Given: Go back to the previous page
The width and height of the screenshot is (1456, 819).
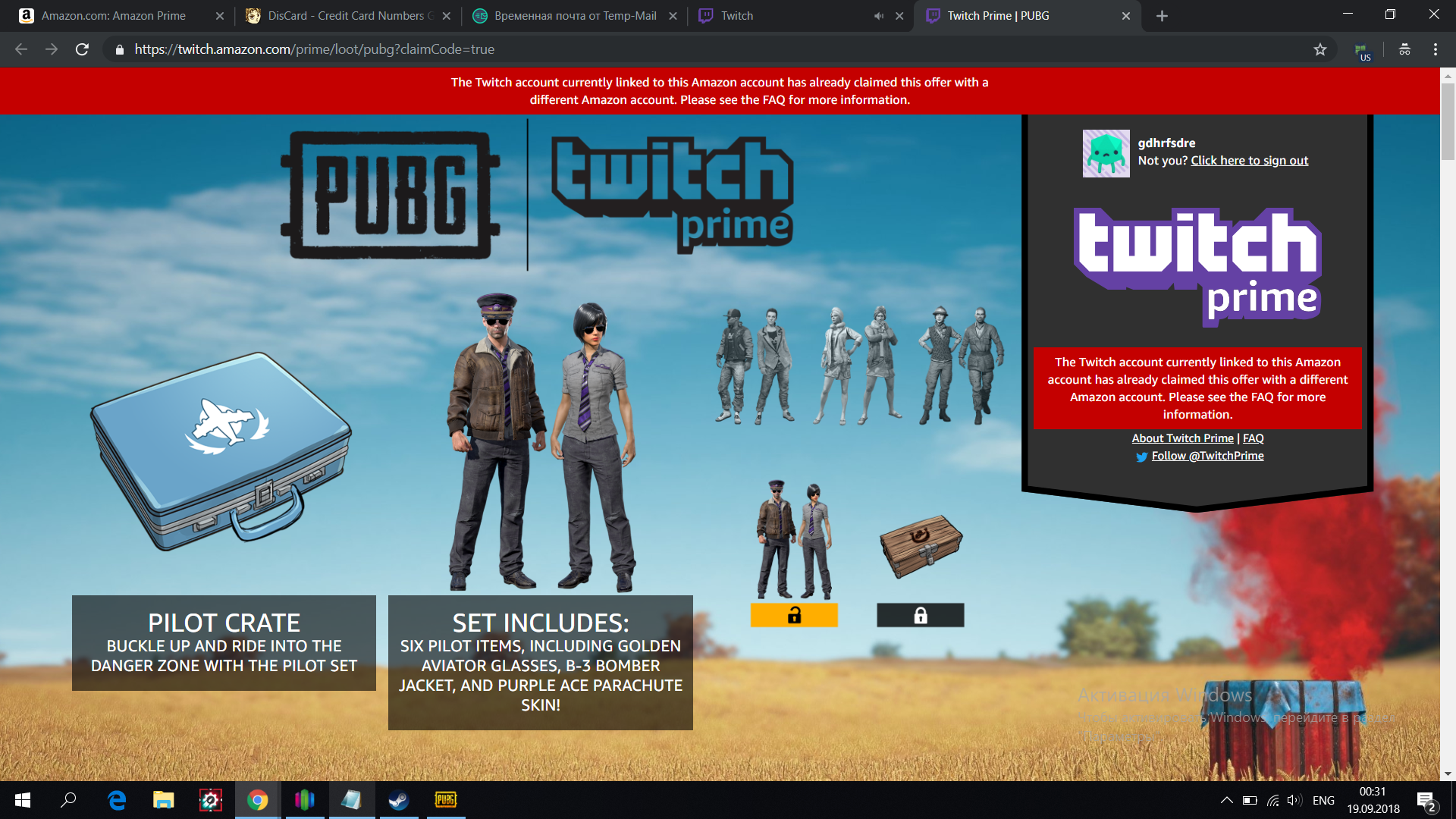Looking at the screenshot, I should 21,49.
